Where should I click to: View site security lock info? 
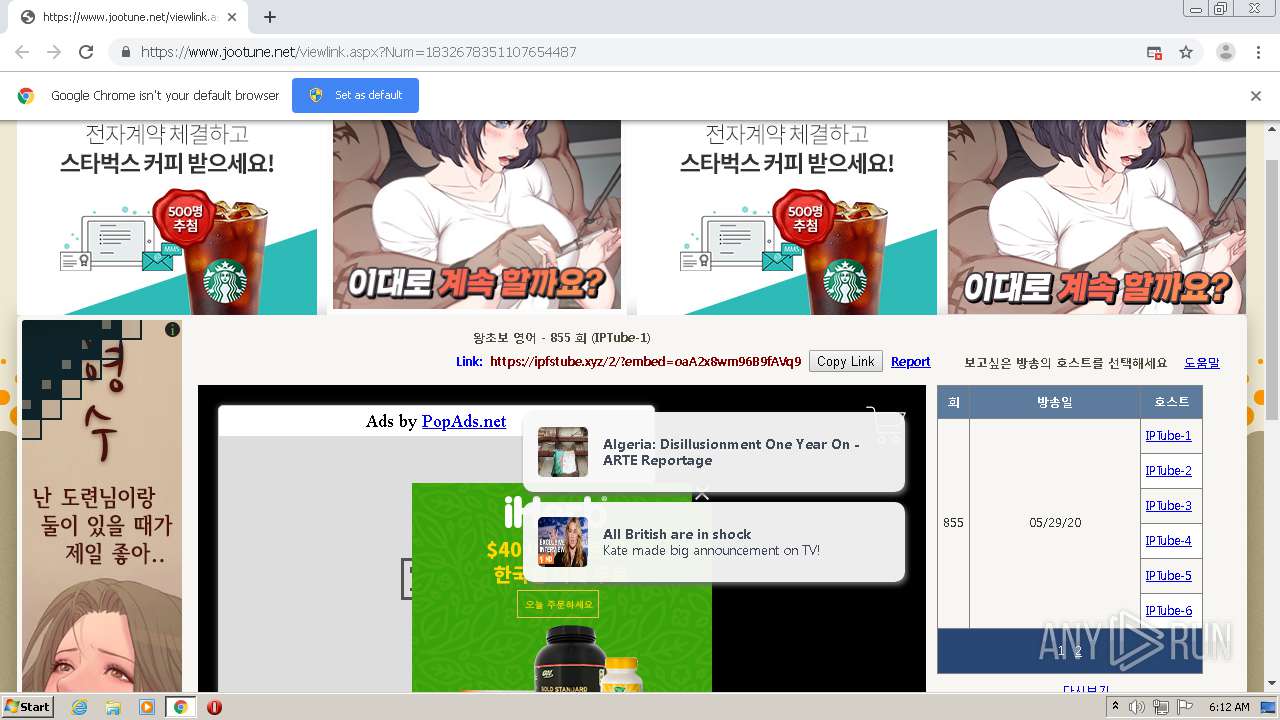click(x=125, y=52)
